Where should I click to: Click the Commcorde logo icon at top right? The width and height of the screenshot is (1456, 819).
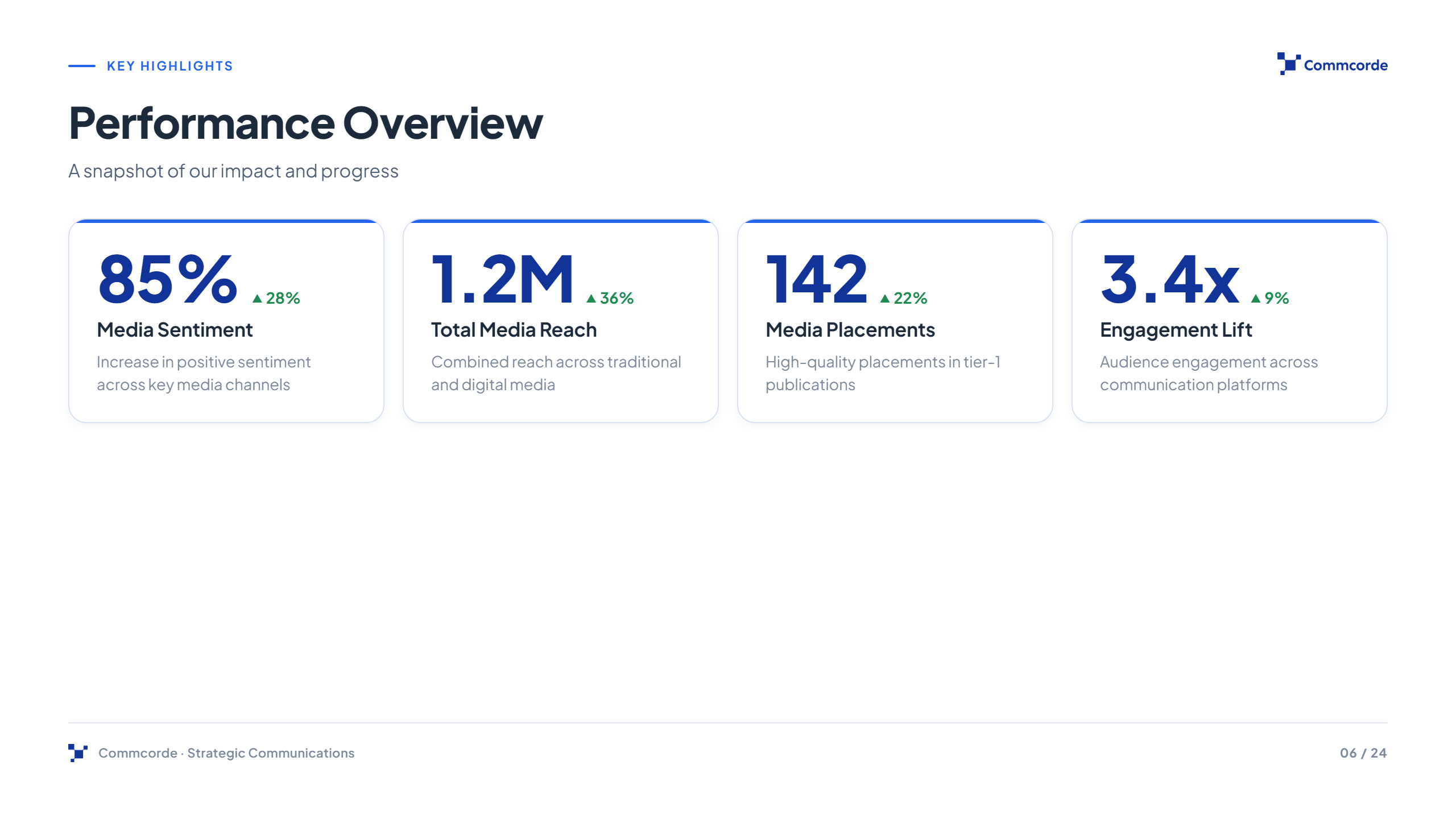[1289, 64]
